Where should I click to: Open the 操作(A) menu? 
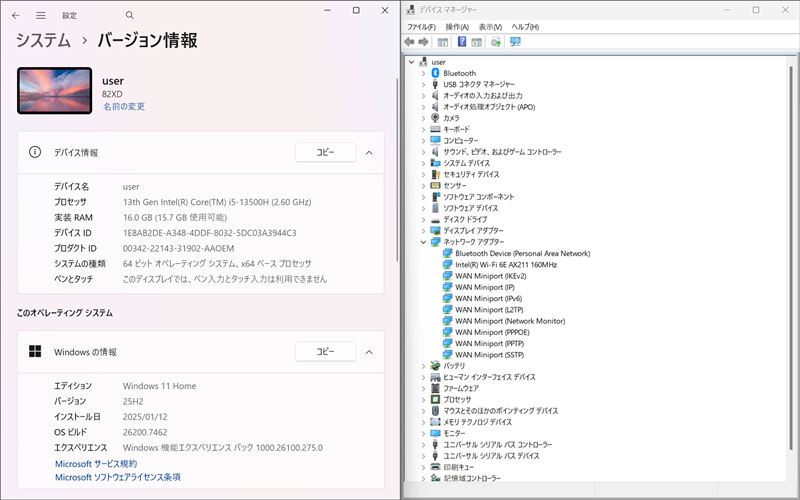click(457, 26)
